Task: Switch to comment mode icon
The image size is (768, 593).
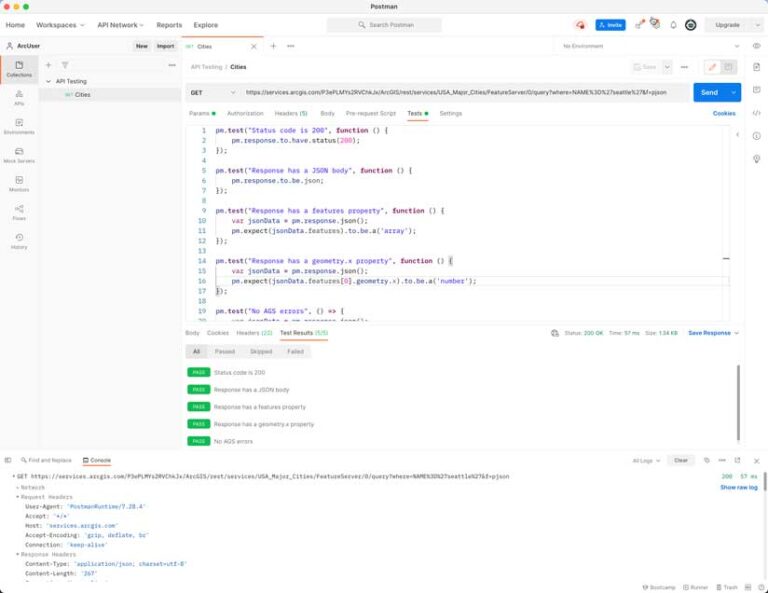Action: [728, 67]
